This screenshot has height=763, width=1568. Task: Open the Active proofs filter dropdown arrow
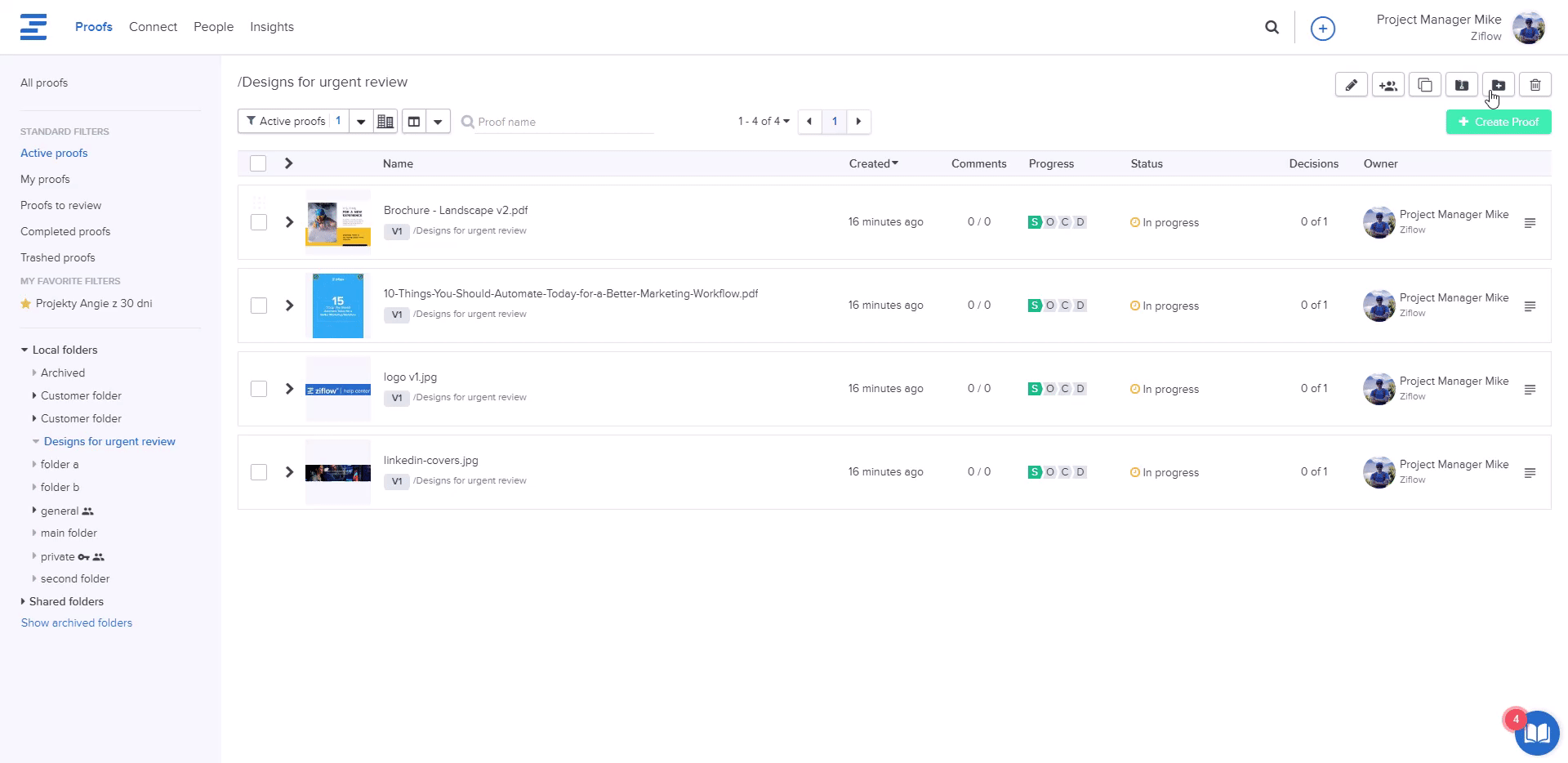361,122
